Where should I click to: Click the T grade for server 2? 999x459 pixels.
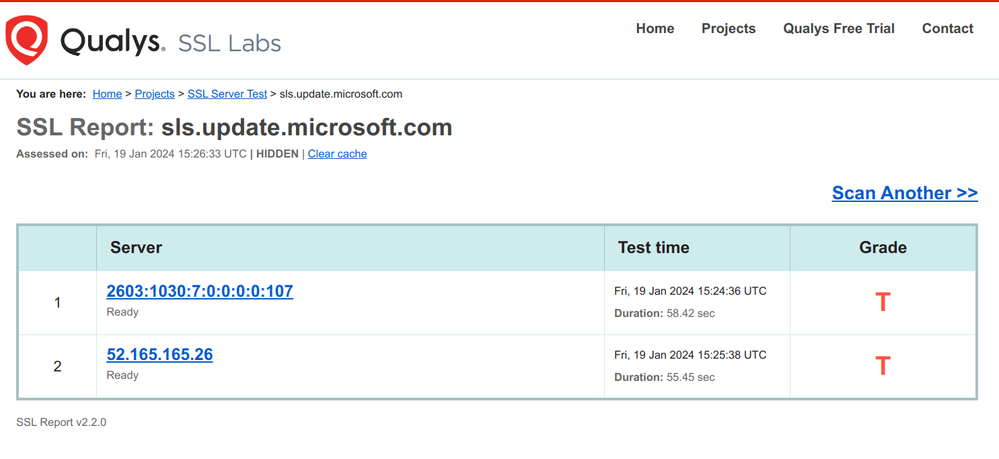[x=882, y=366]
